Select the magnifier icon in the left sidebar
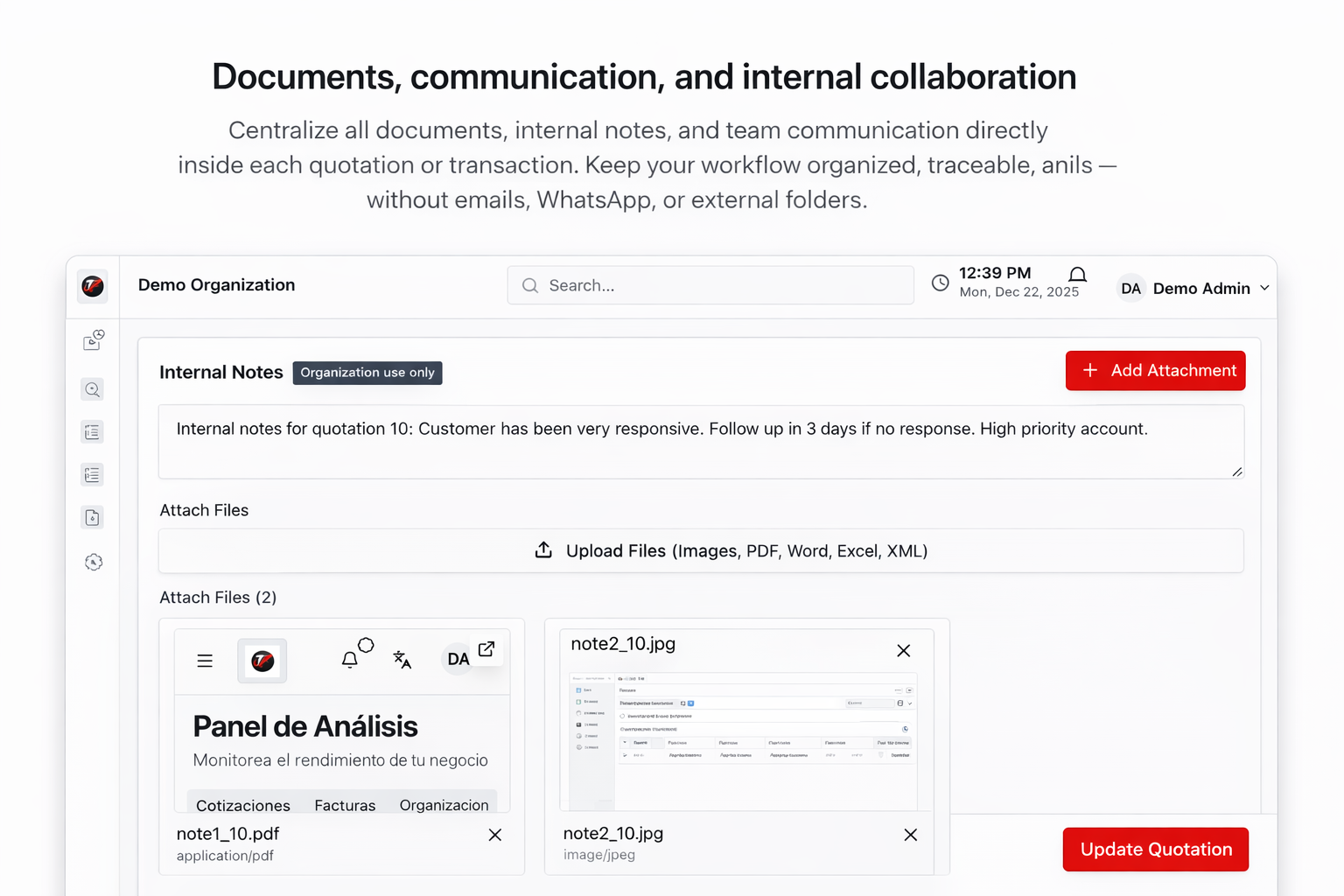This screenshot has width=1344, height=896. (x=93, y=389)
